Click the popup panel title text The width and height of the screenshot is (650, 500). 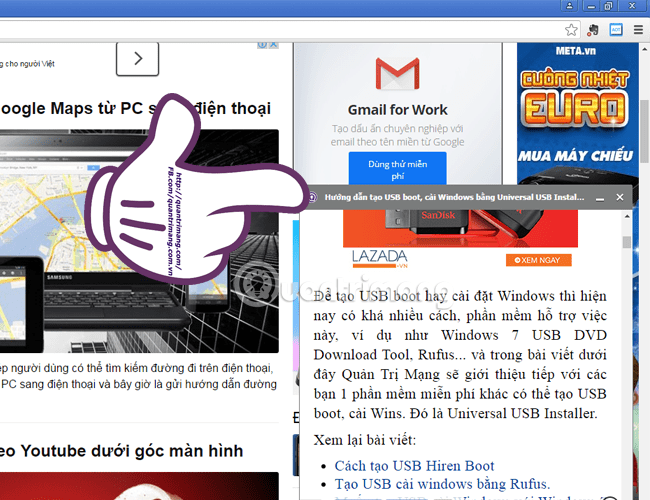coord(454,197)
